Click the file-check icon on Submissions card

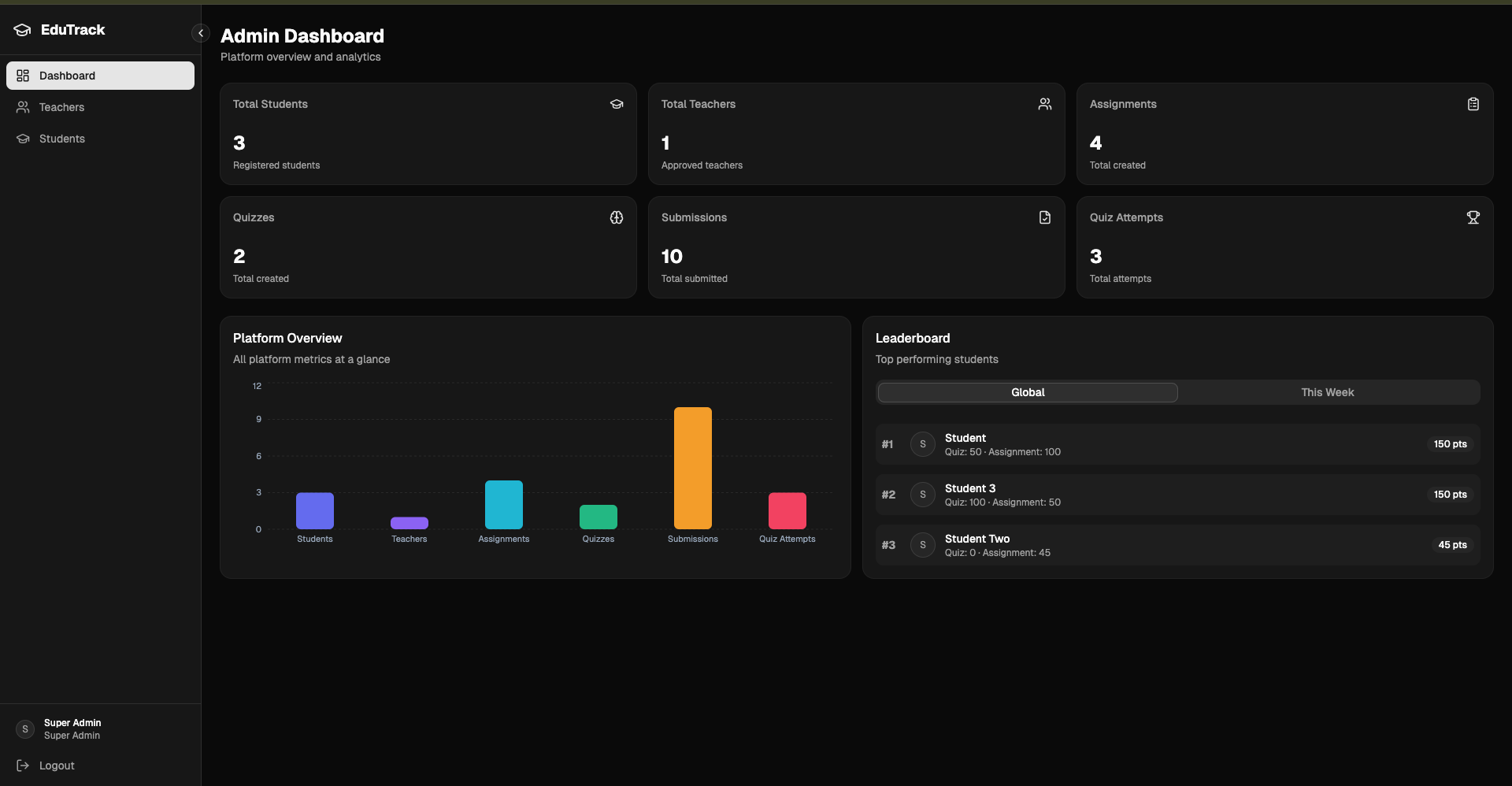[x=1045, y=217]
